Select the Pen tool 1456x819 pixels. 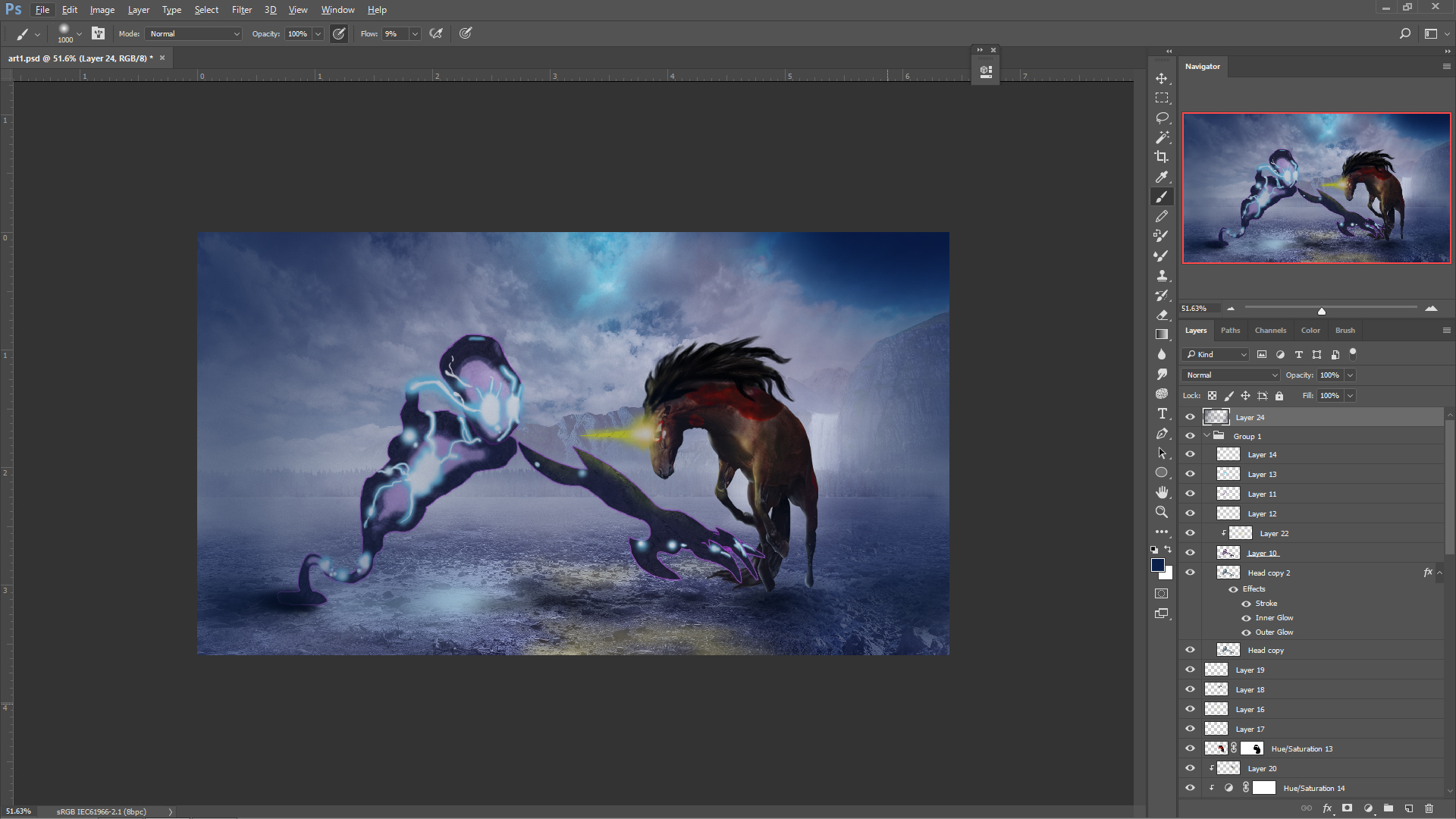click(1162, 433)
